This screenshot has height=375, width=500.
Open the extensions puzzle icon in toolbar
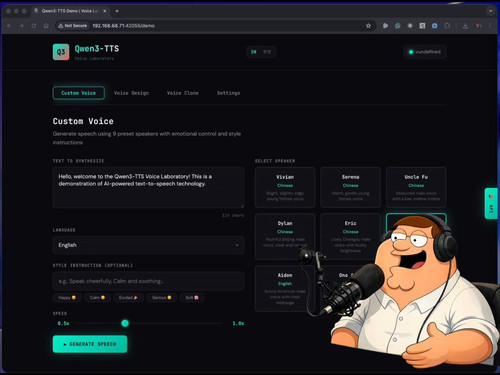click(x=447, y=26)
